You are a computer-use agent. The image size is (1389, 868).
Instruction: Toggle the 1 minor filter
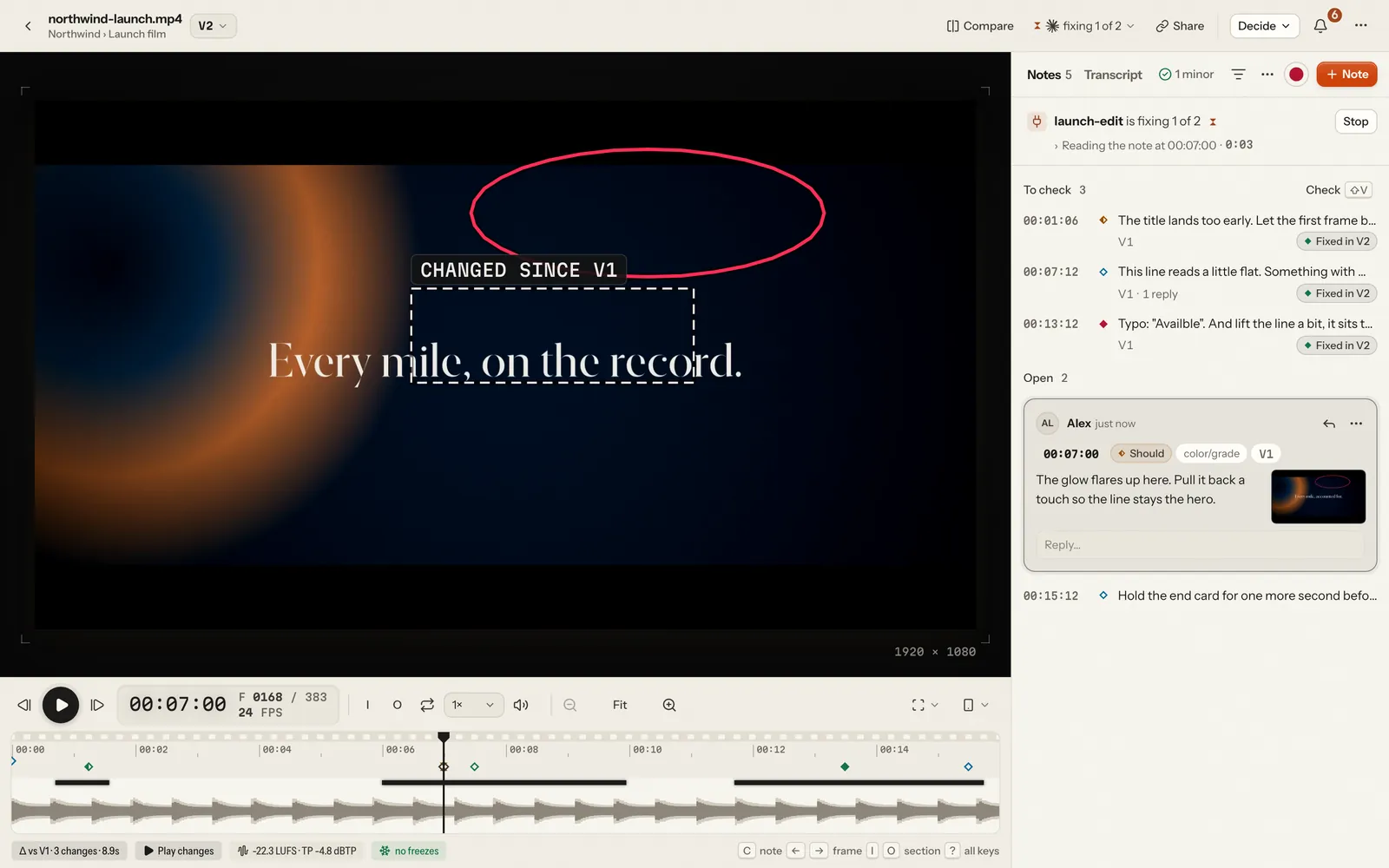[x=1186, y=75]
